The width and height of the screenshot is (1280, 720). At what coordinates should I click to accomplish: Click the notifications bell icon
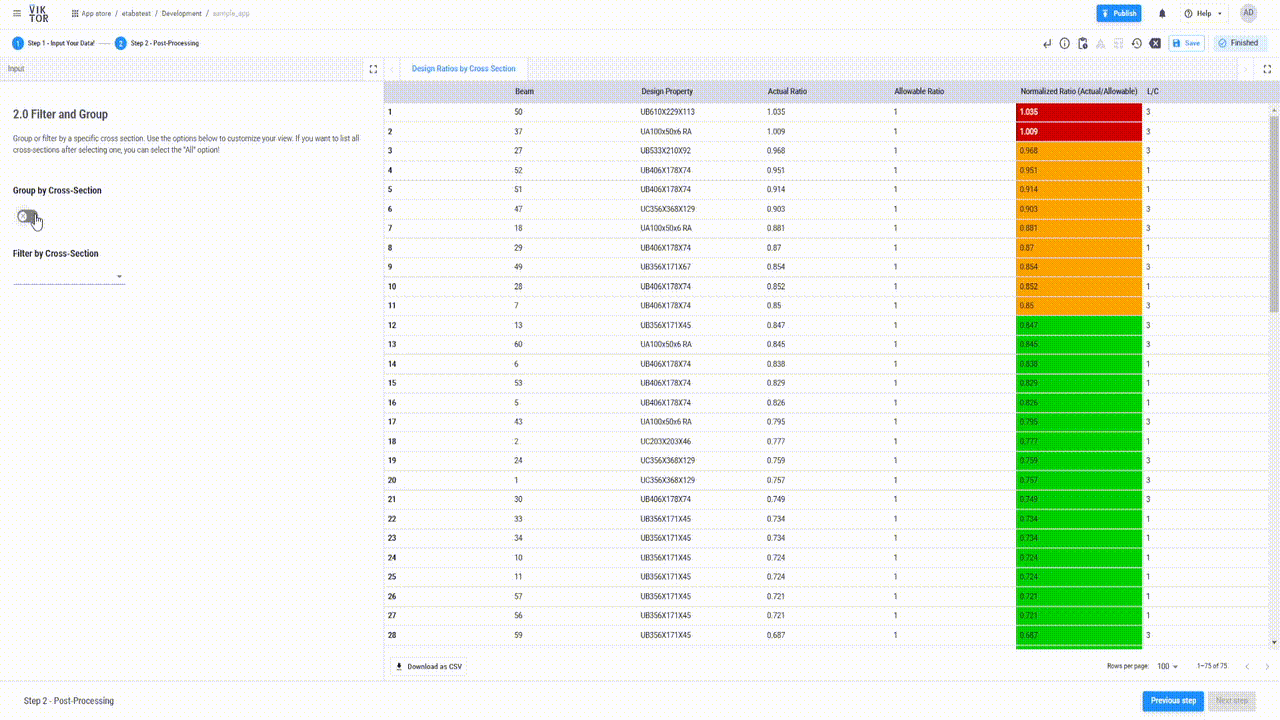coord(1162,13)
